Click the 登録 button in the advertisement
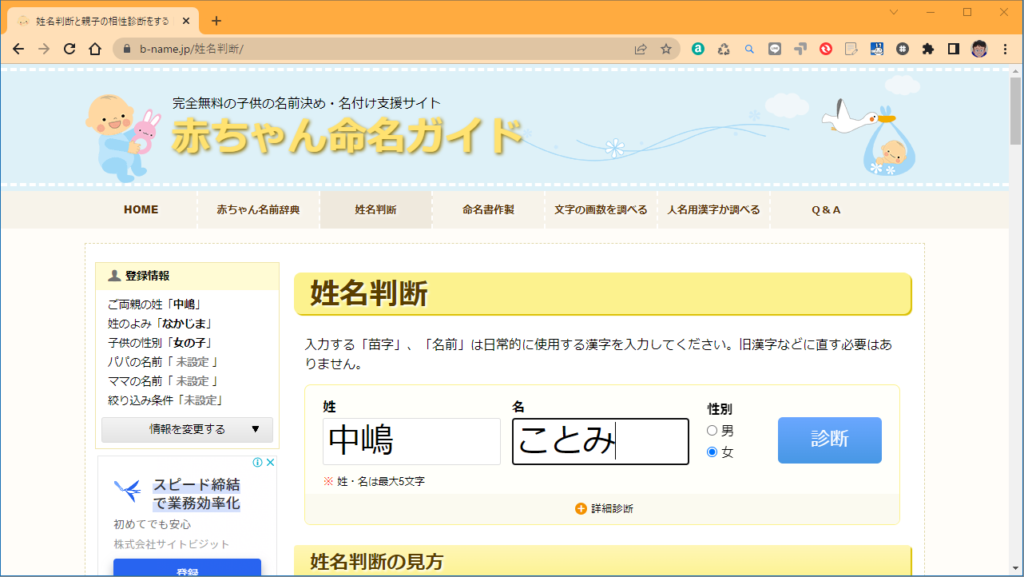The height and width of the screenshot is (577, 1024). (186, 570)
